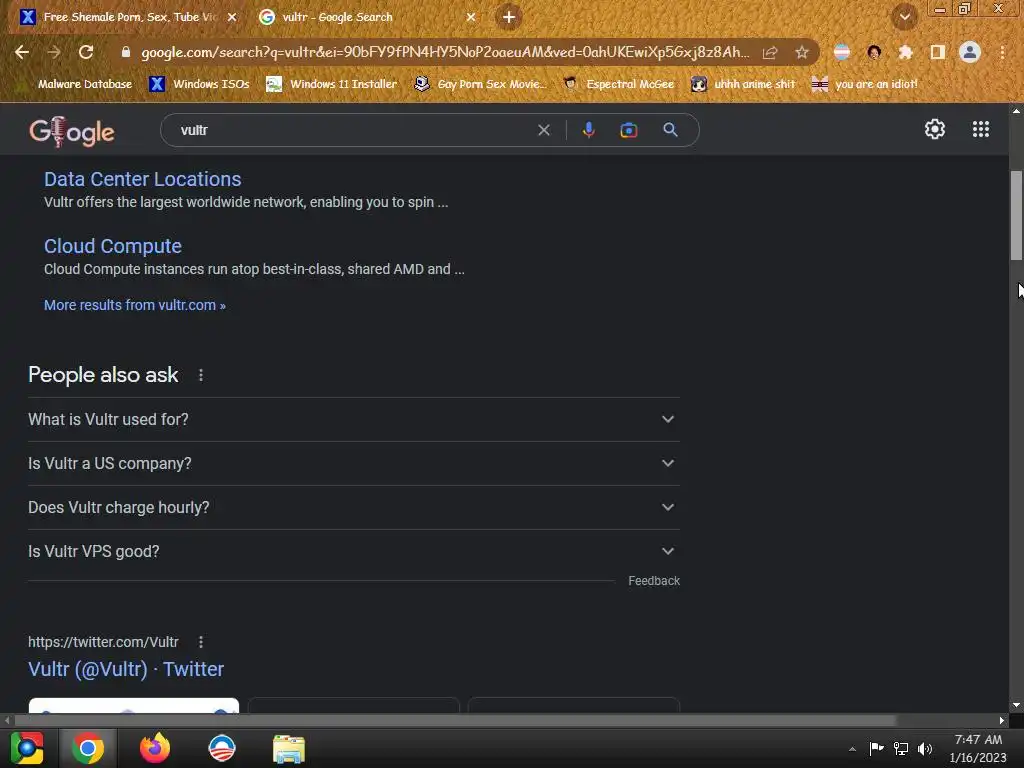Close the vultr Google Search tab
This screenshot has width=1024, height=768.
[471, 17]
